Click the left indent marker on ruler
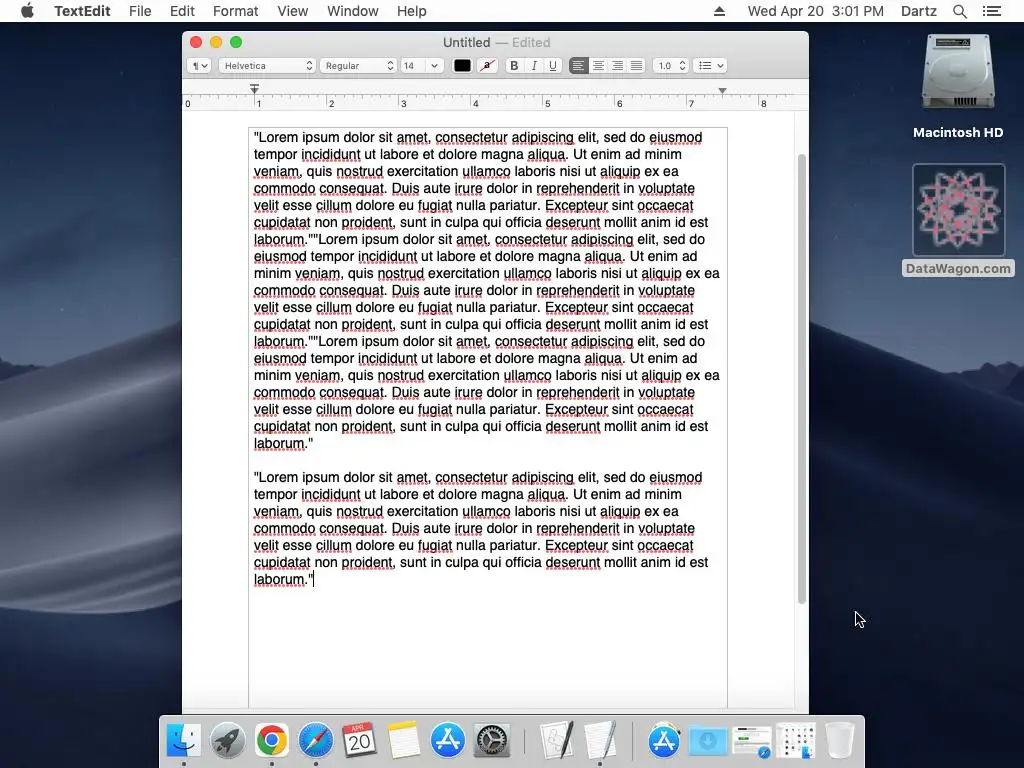Viewport: 1024px width, 768px height. [254, 89]
